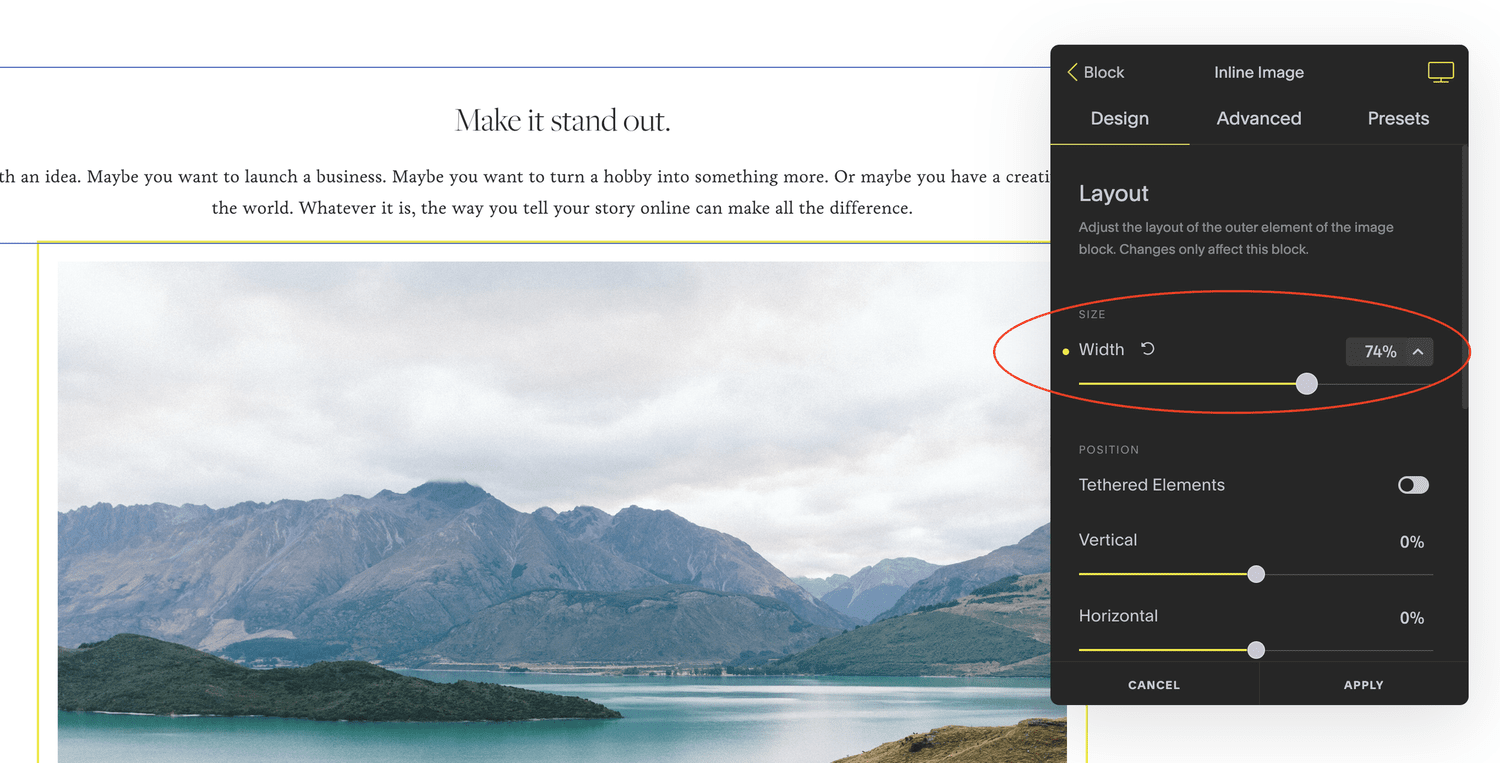
Task: Collapse the Block panel with the left arrow
Action: click(1070, 72)
